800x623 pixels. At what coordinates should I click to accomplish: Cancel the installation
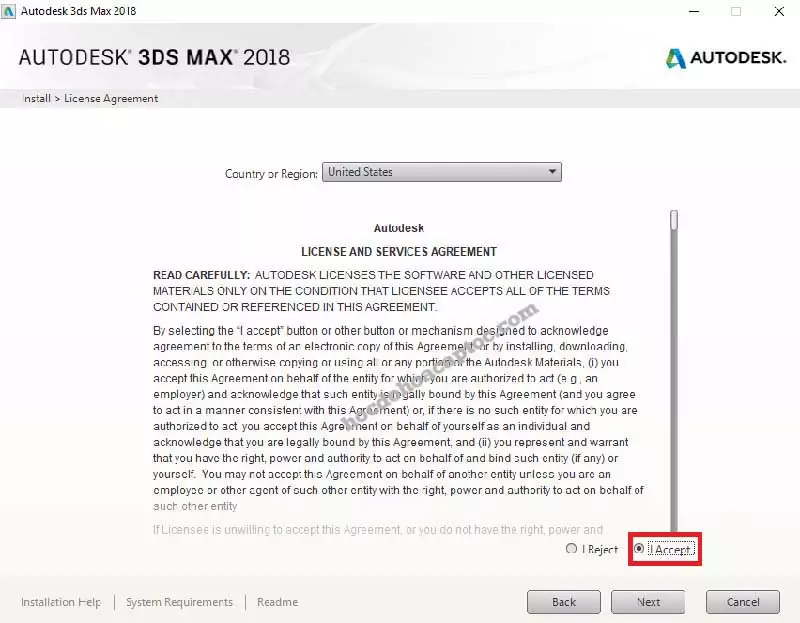click(743, 602)
